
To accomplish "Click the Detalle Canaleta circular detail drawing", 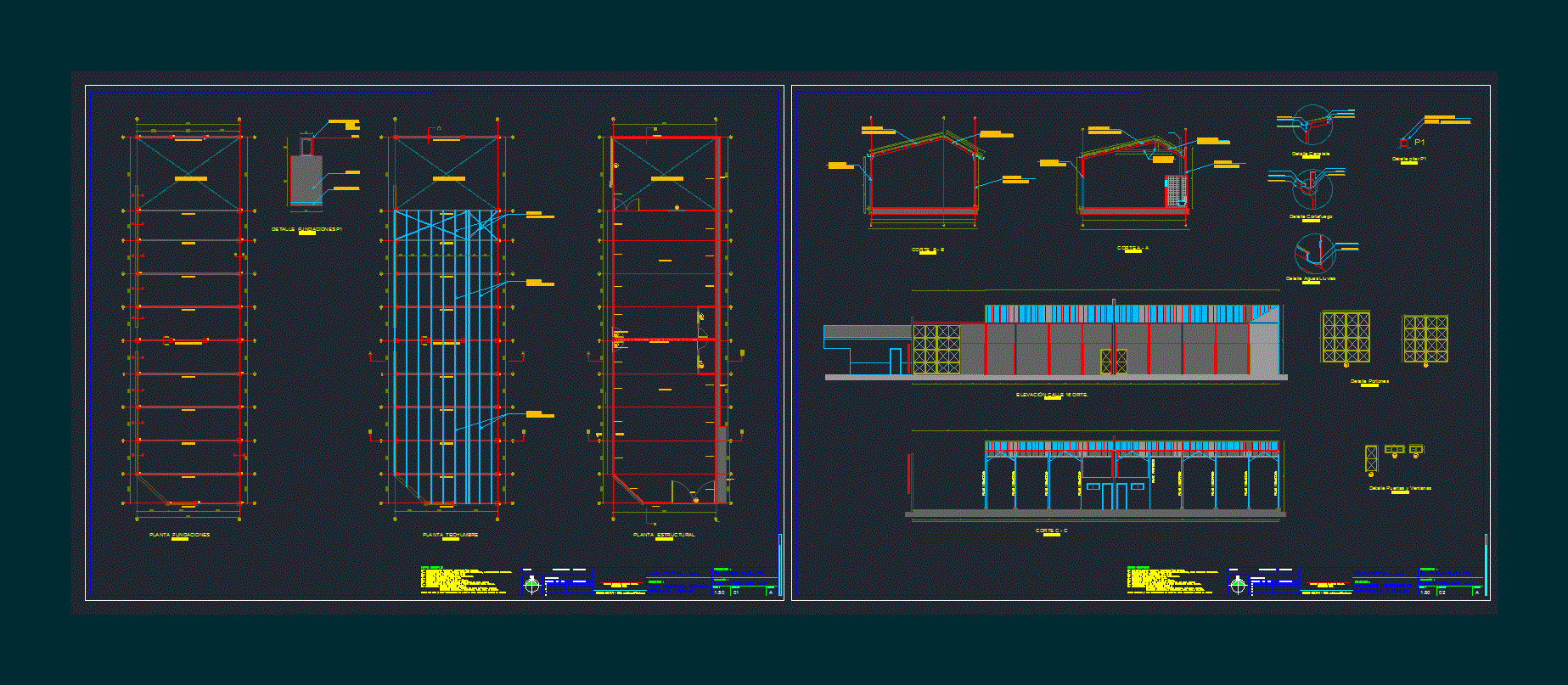I will (1312, 126).
